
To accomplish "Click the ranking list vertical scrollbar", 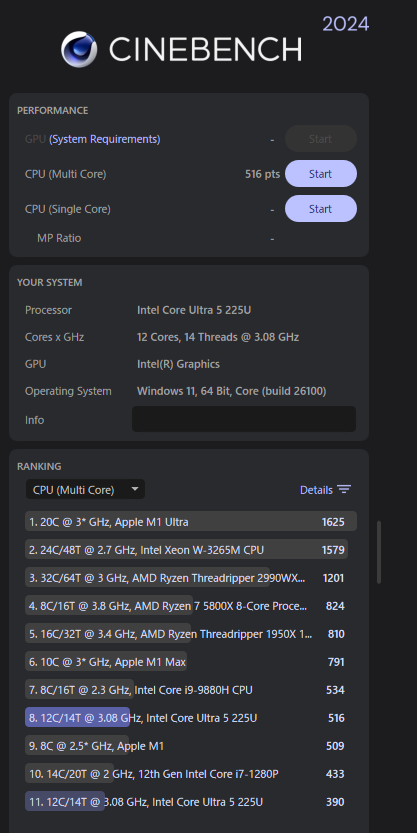I will tap(379, 552).
